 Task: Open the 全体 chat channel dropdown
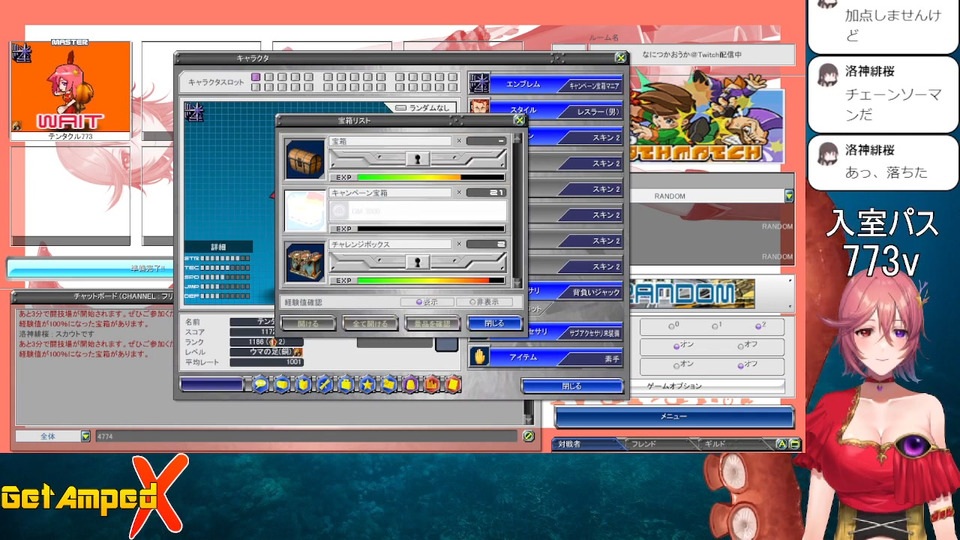[x=85, y=436]
